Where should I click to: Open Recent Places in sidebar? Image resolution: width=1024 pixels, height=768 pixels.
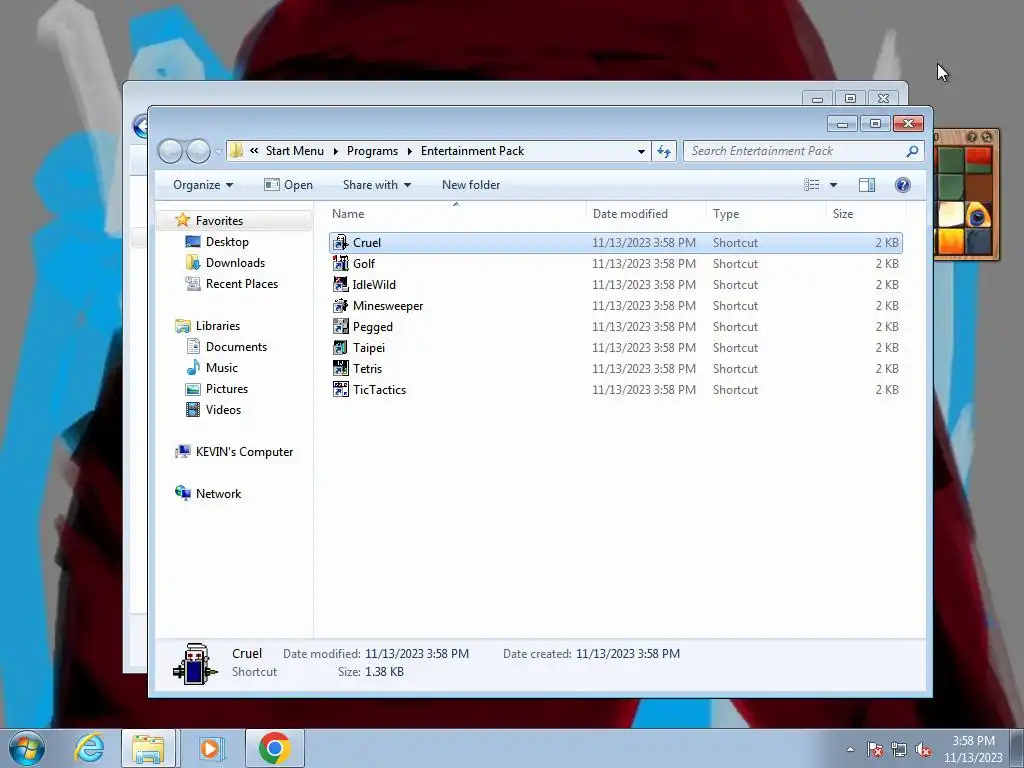point(242,283)
